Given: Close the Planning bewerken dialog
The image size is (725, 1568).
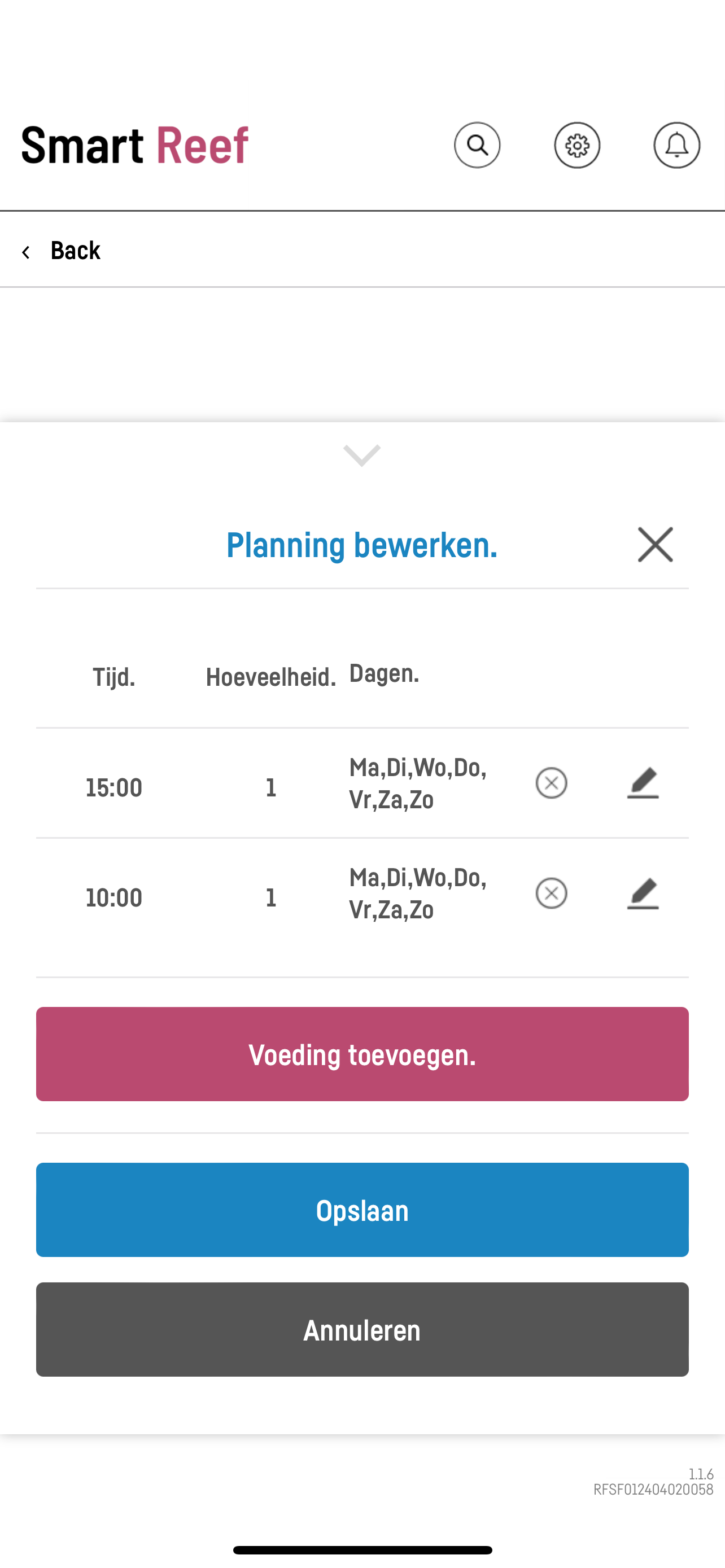Looking at the screenshot, I should (655, 545).
